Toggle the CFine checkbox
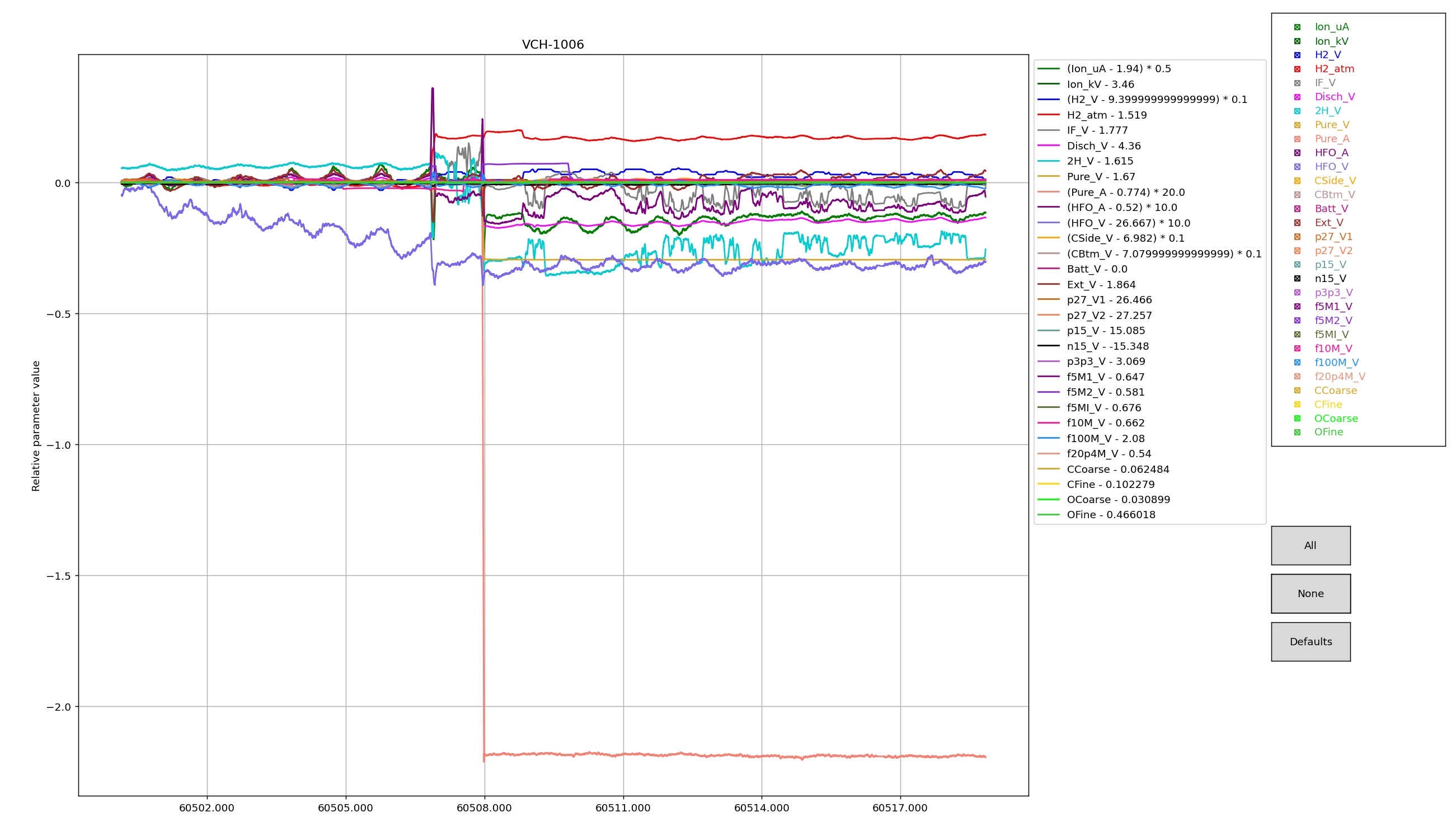 tap(1297, 404)
